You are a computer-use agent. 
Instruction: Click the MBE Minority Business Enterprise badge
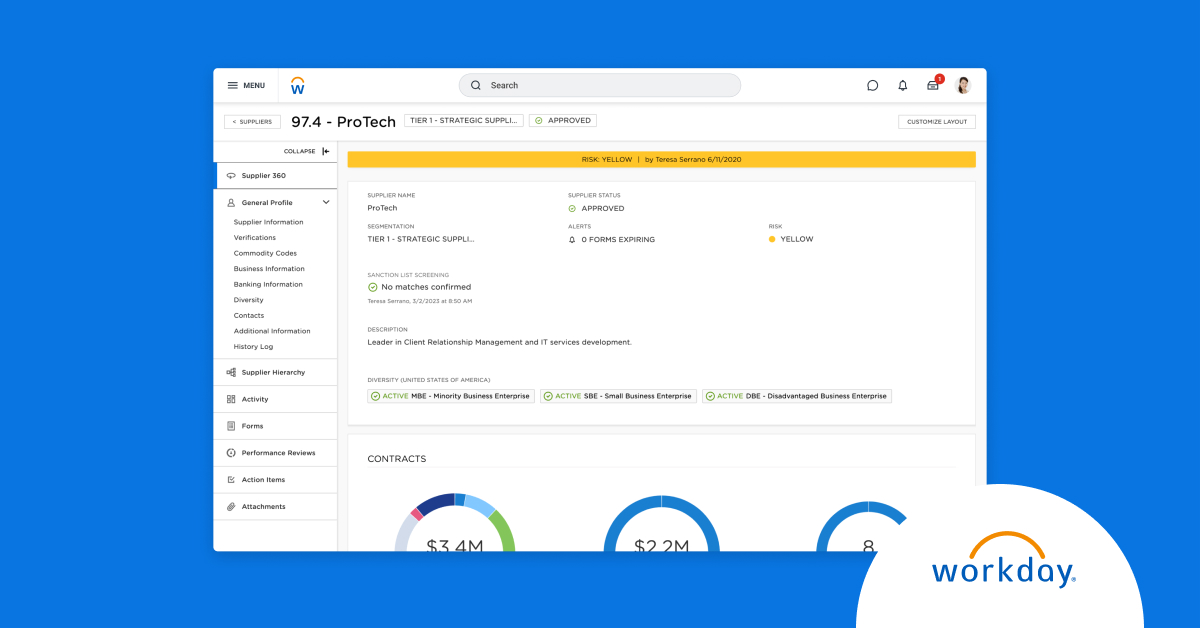[x=450, y=396]
